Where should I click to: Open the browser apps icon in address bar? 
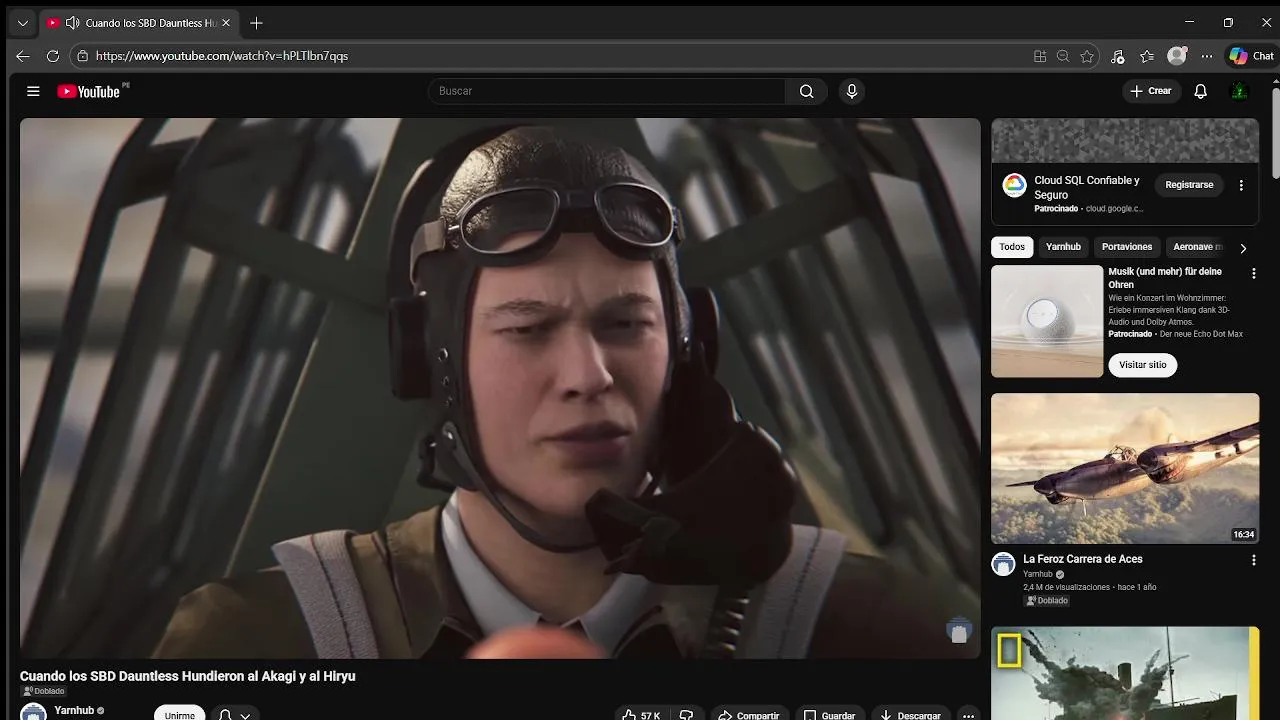1040,56
